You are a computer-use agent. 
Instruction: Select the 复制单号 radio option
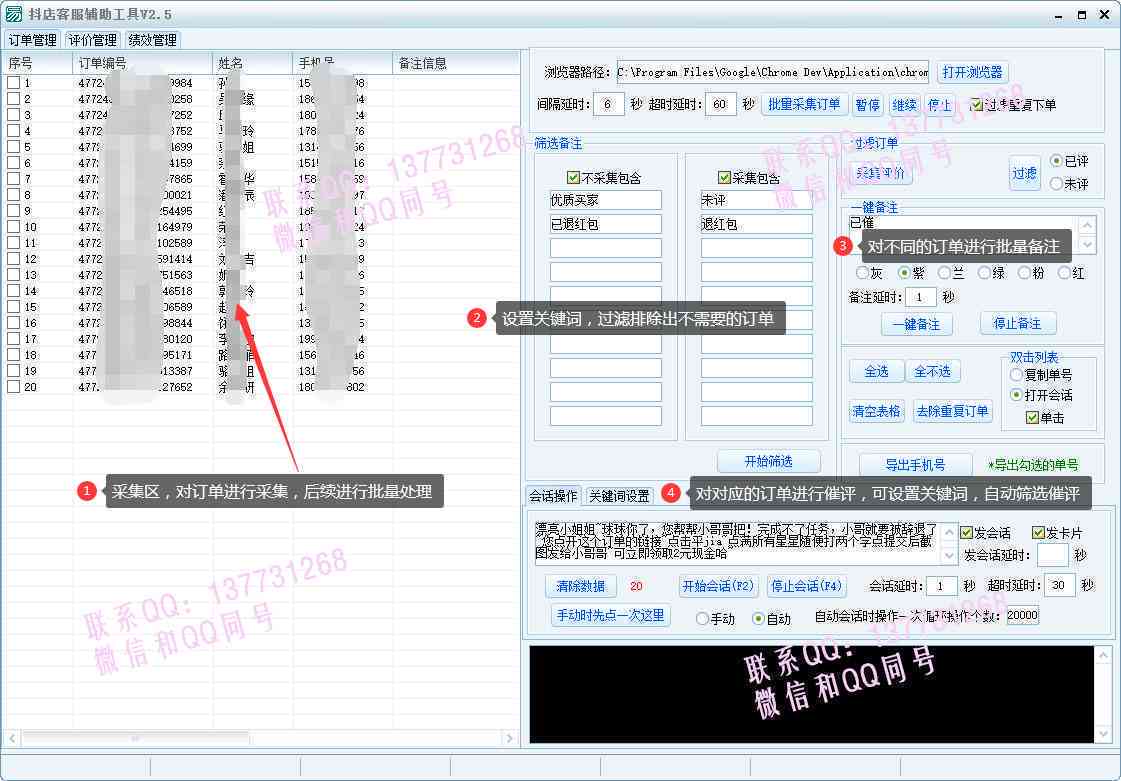click(x=1016, y=375)
